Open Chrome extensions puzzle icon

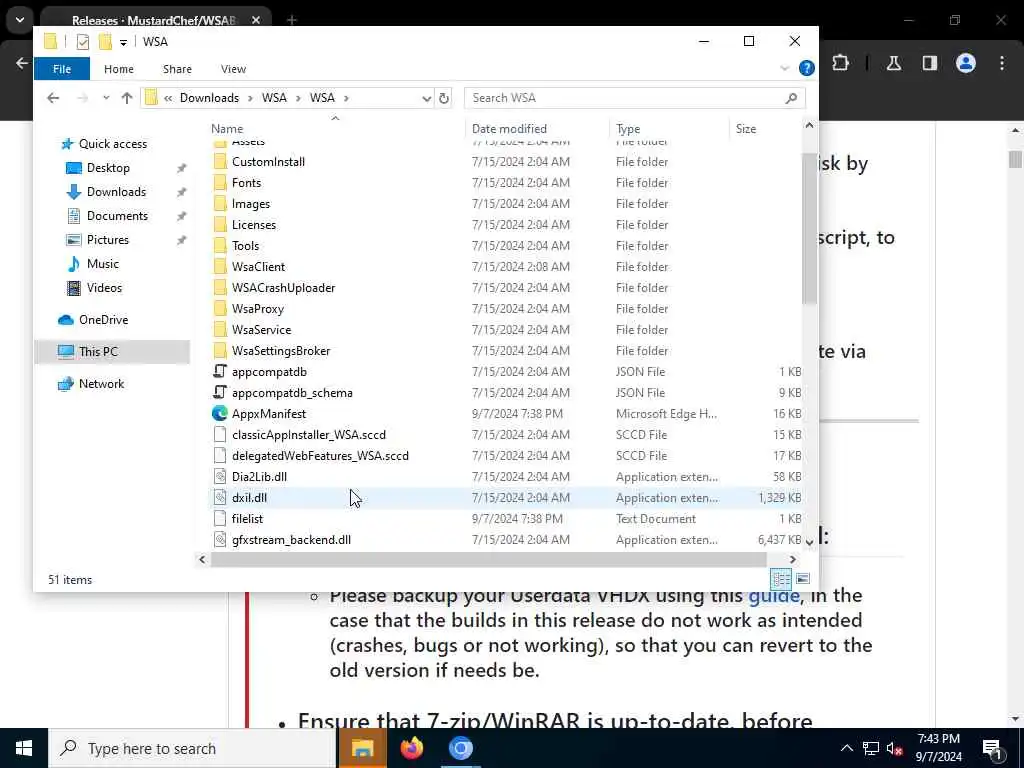click(x=840, y=63)
